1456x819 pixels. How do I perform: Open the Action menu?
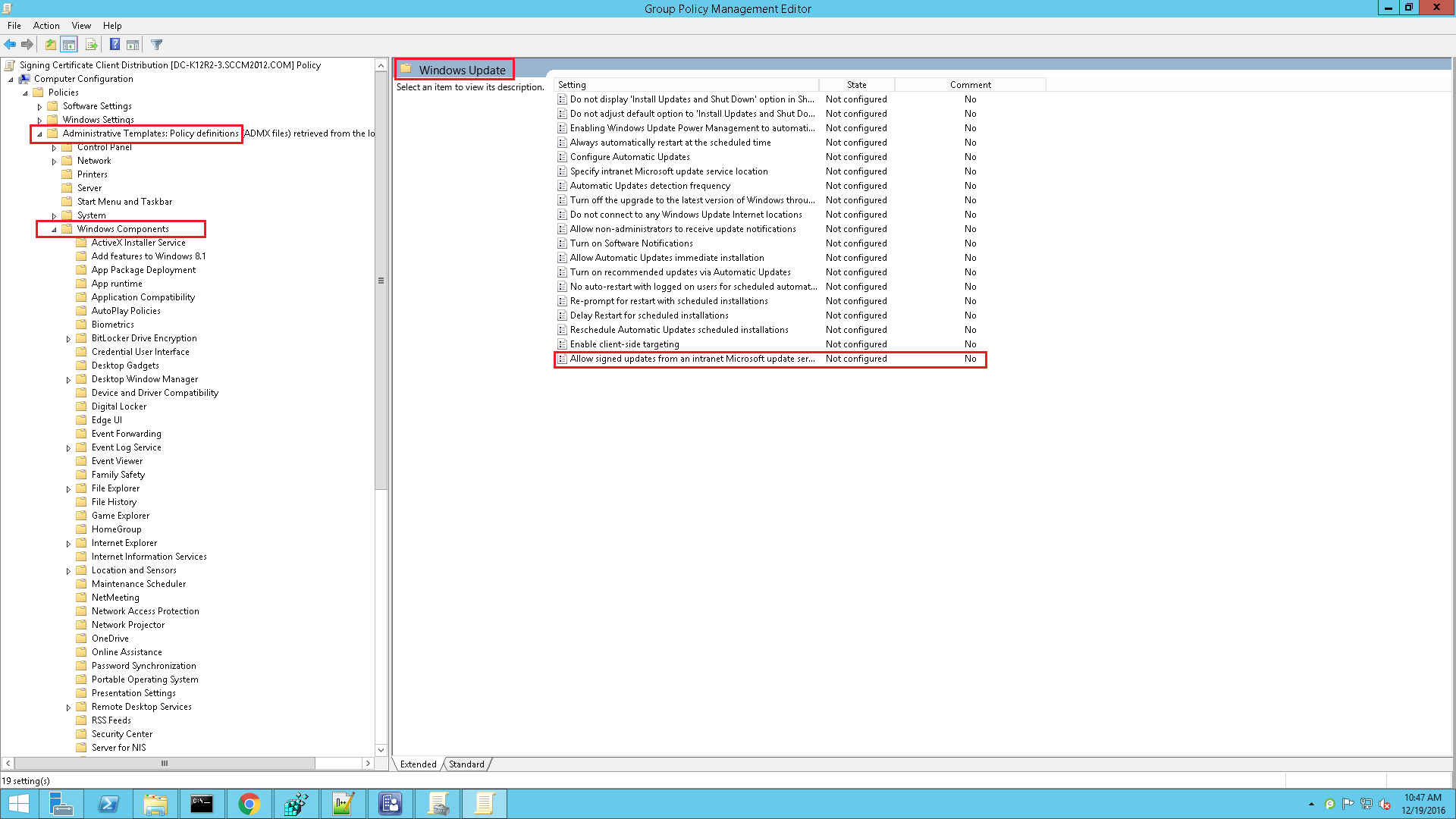coord(46,25)
